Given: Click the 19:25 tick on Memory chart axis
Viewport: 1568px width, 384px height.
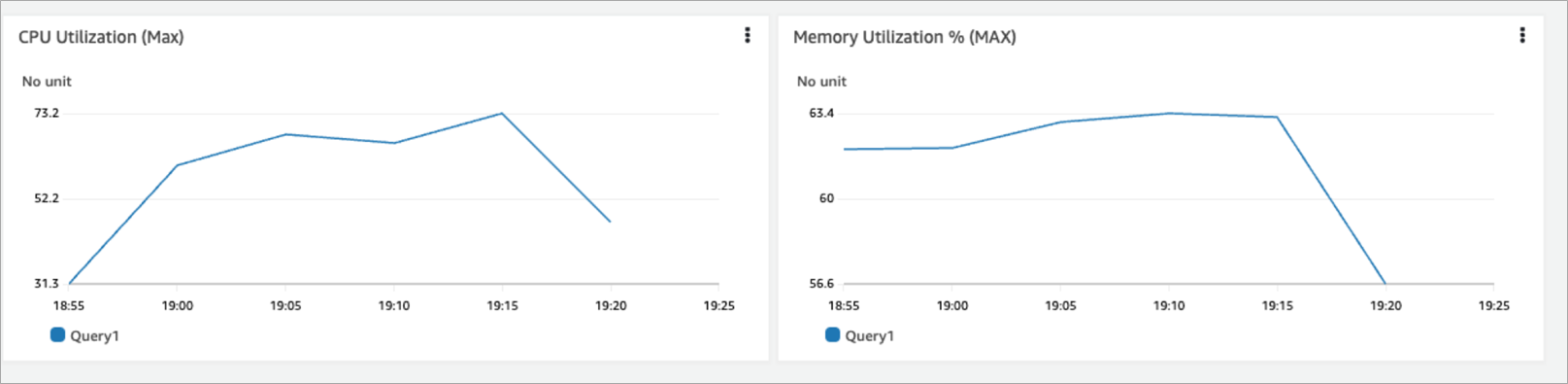Looking at the screenshot, I should coord(1493,305).
